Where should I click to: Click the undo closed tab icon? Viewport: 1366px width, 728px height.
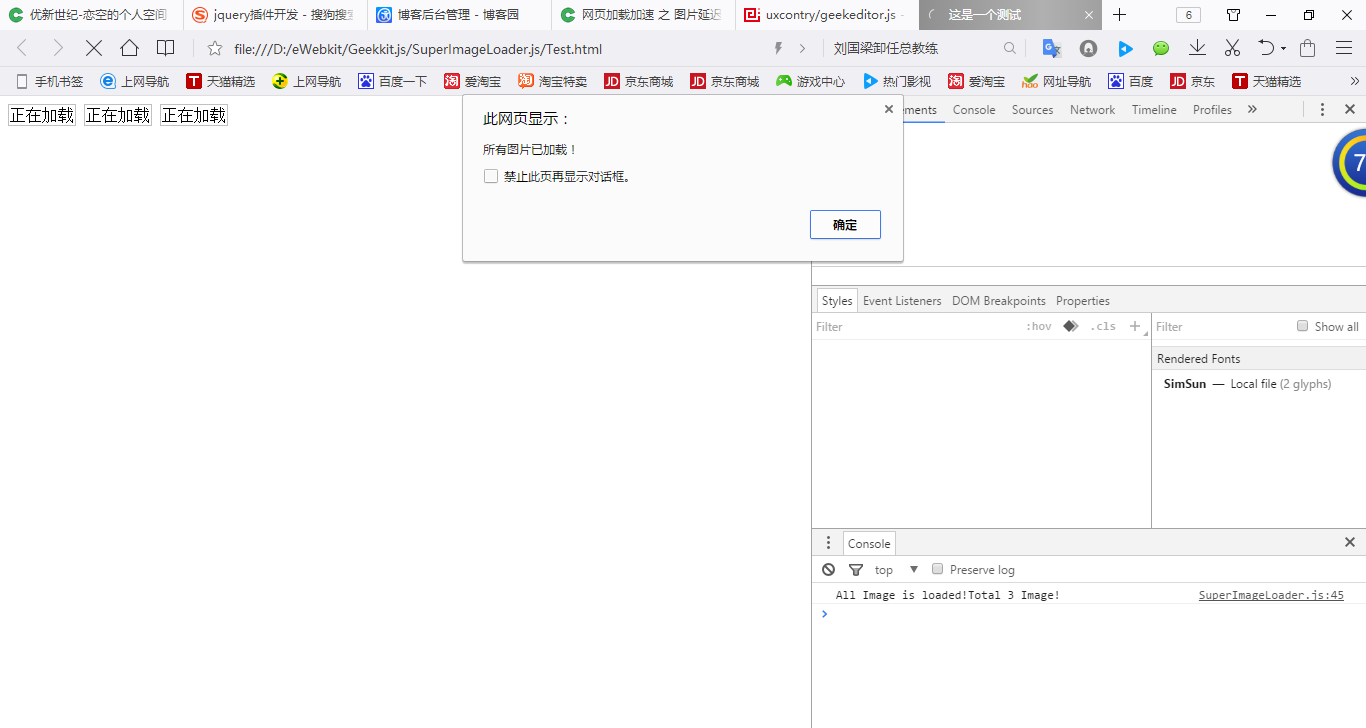click(1266, 48)
